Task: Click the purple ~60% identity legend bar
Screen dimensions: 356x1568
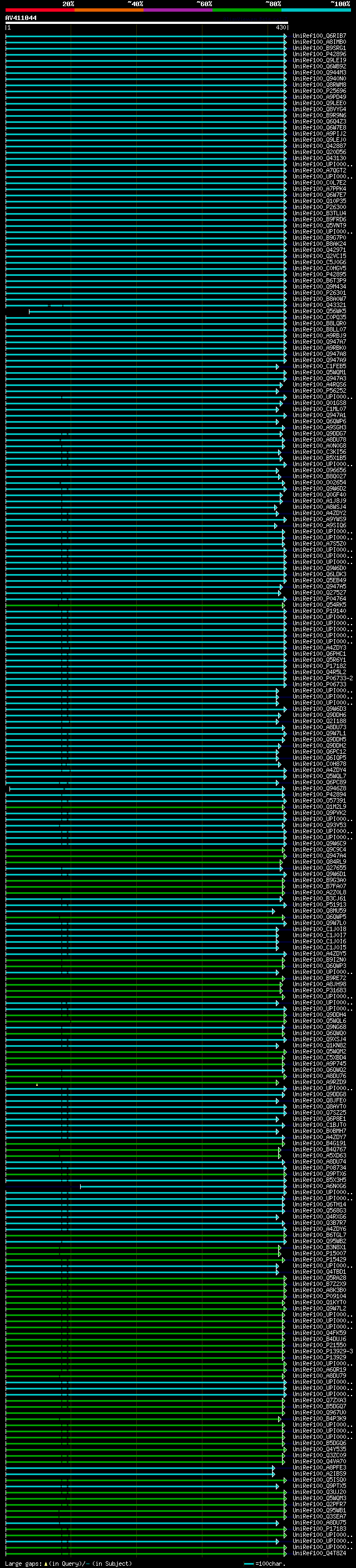Action: (177, 10)
